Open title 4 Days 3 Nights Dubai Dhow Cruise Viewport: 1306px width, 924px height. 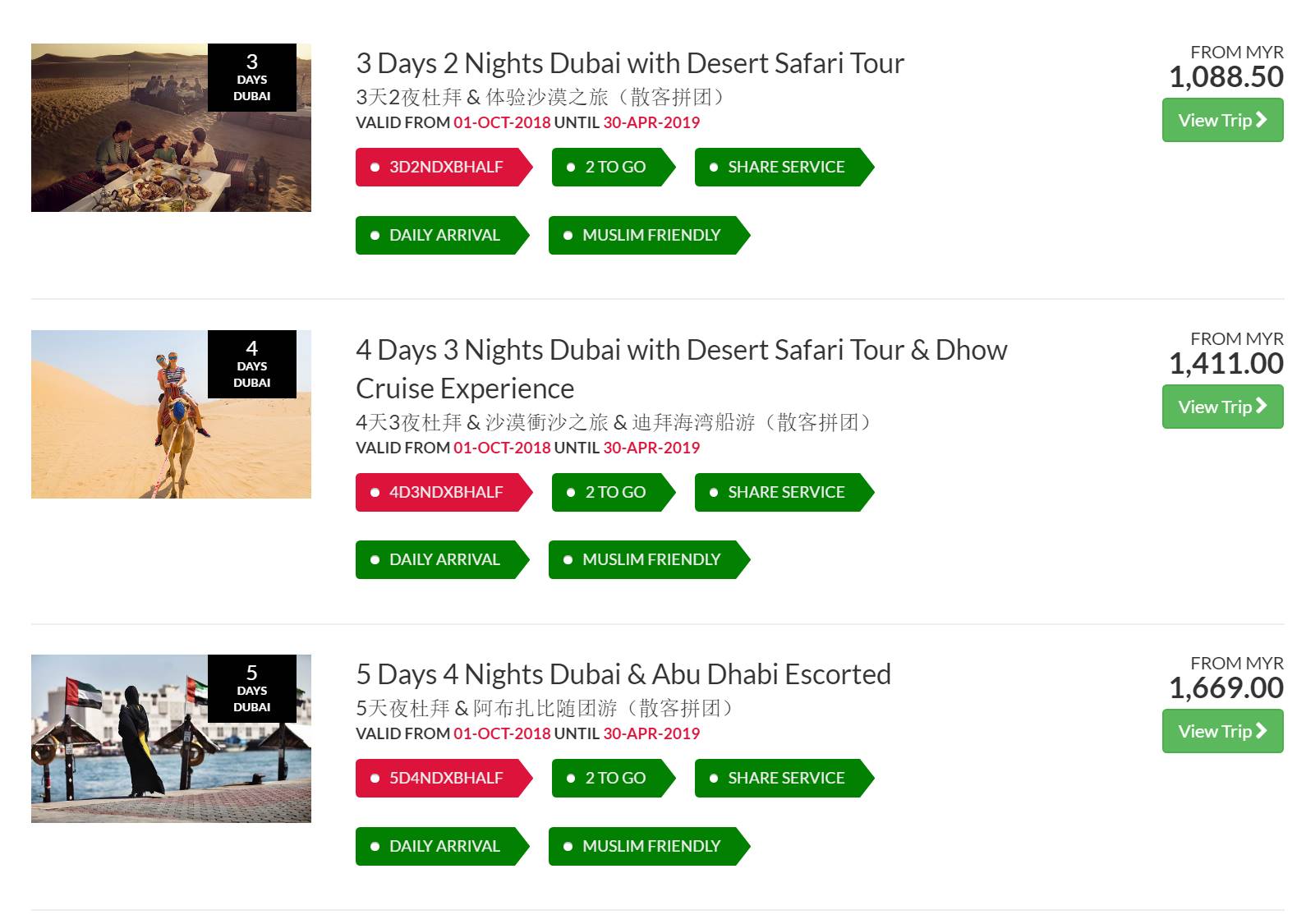(x=682, y=369)
